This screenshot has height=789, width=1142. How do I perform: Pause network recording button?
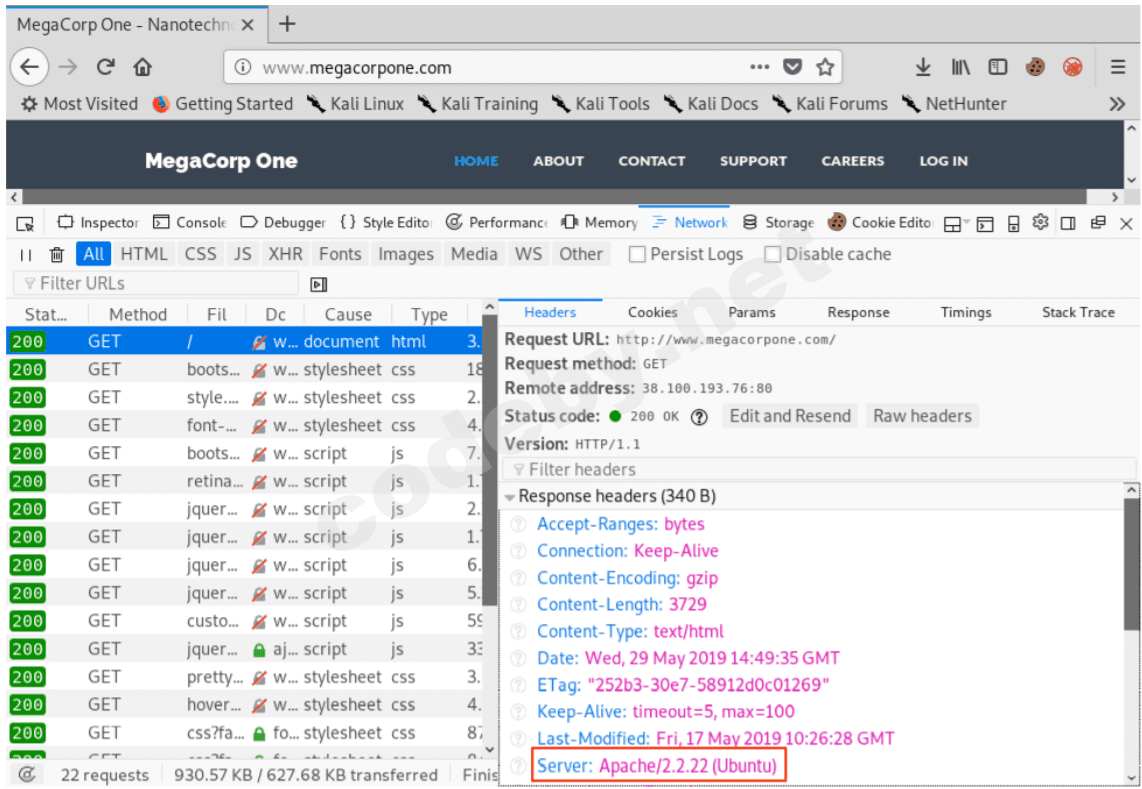pos(26,255)
